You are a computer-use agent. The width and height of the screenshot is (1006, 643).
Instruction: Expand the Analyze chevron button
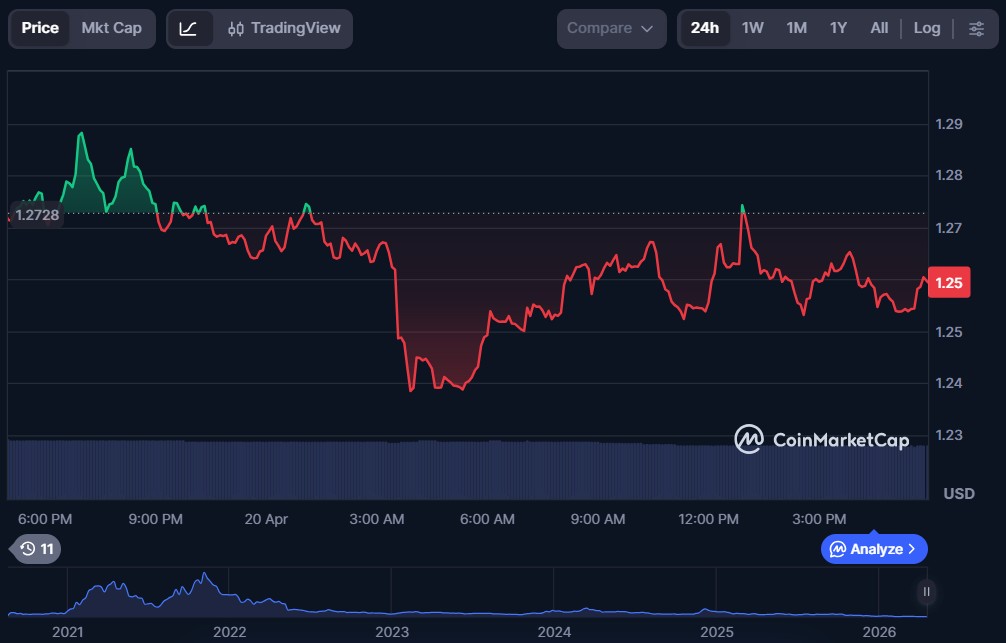click(874, 549)
